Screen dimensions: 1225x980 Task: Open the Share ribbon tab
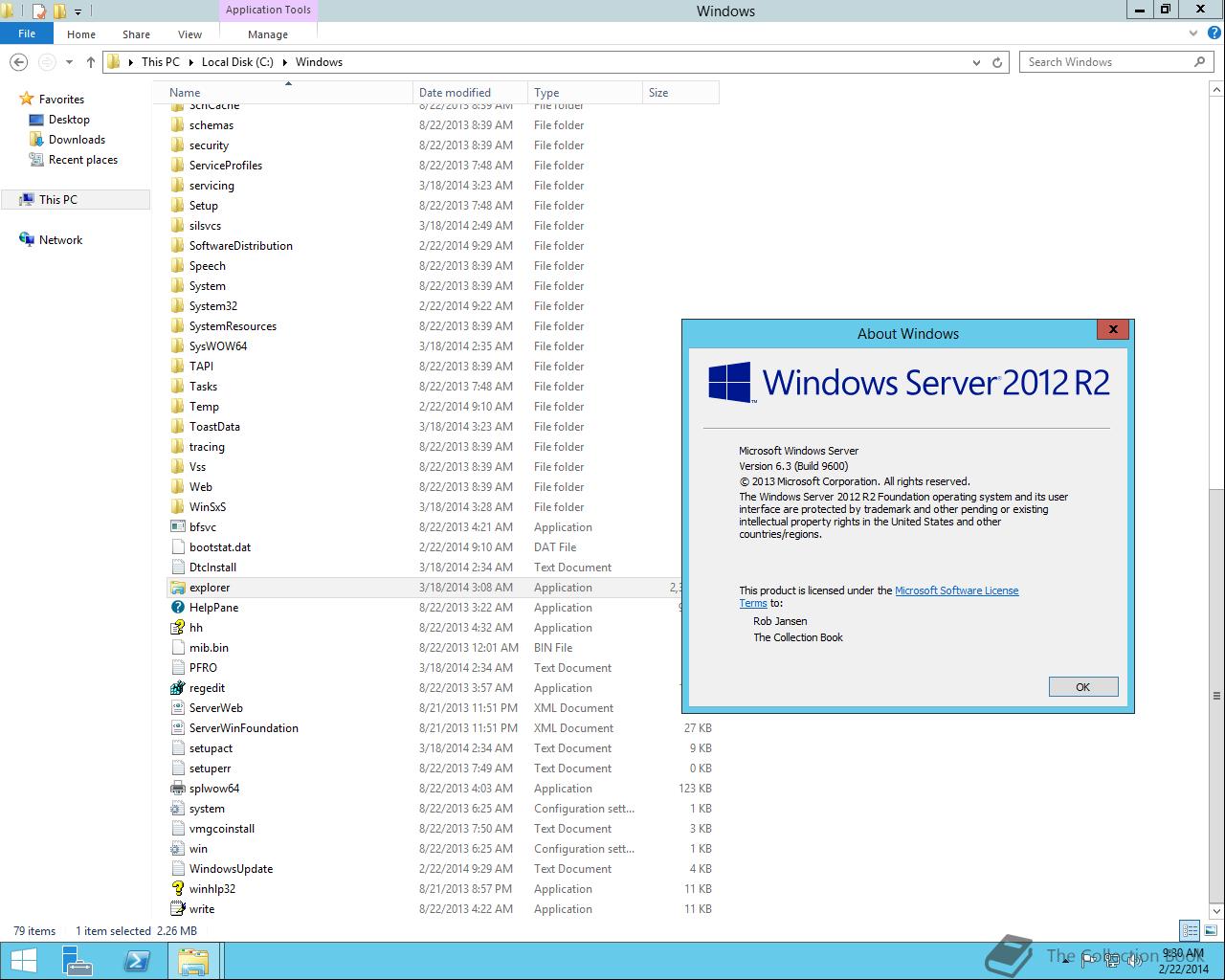pyautogui.click(x=136, y=34)
